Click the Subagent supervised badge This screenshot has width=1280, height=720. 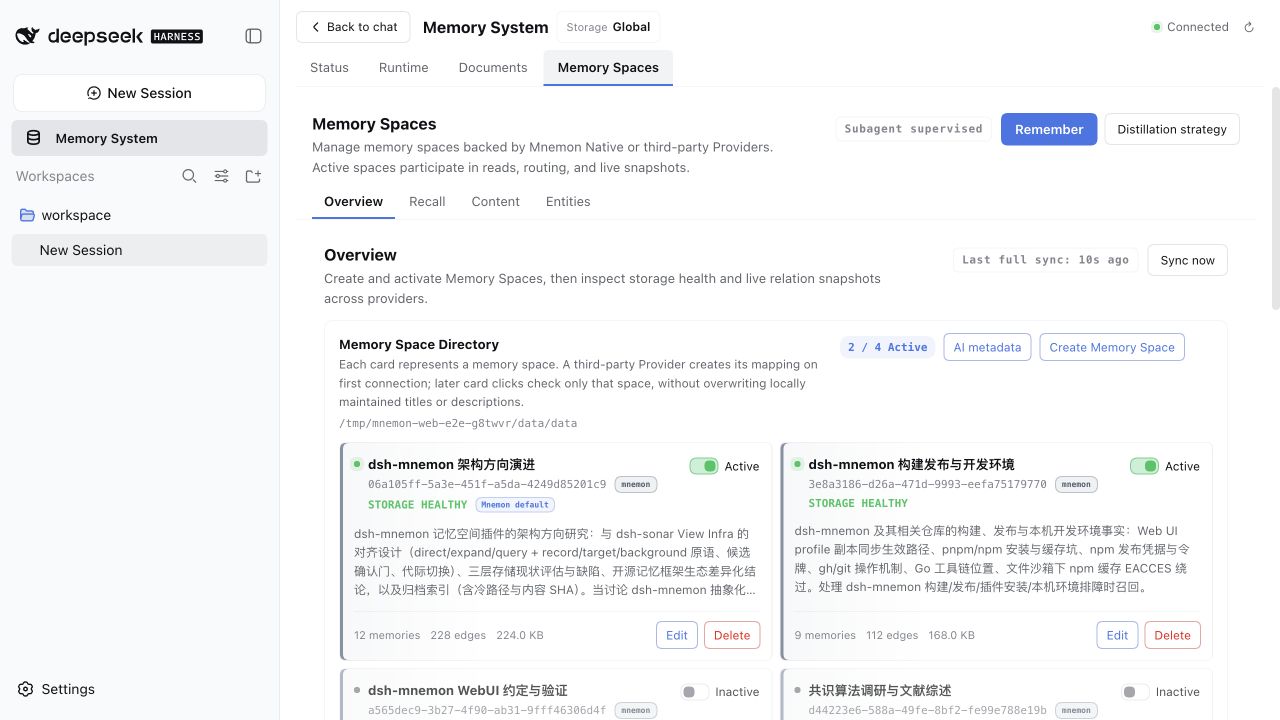pos(913,129)
